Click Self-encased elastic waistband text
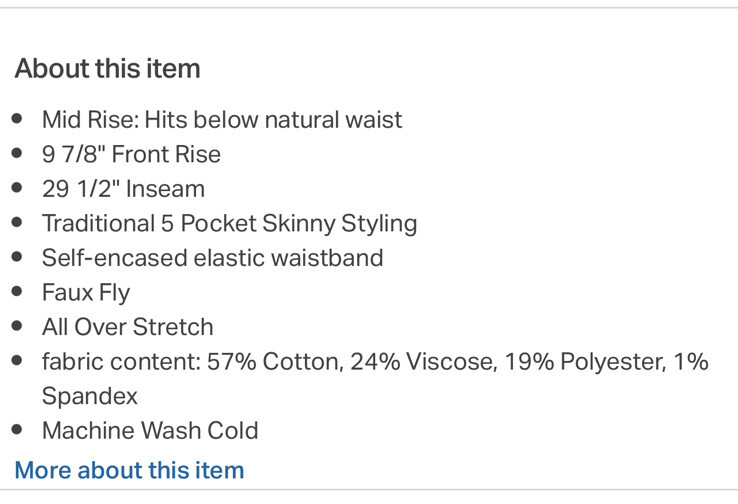The width and height of the screenshot is (738, 504). [x=212, y=257]
